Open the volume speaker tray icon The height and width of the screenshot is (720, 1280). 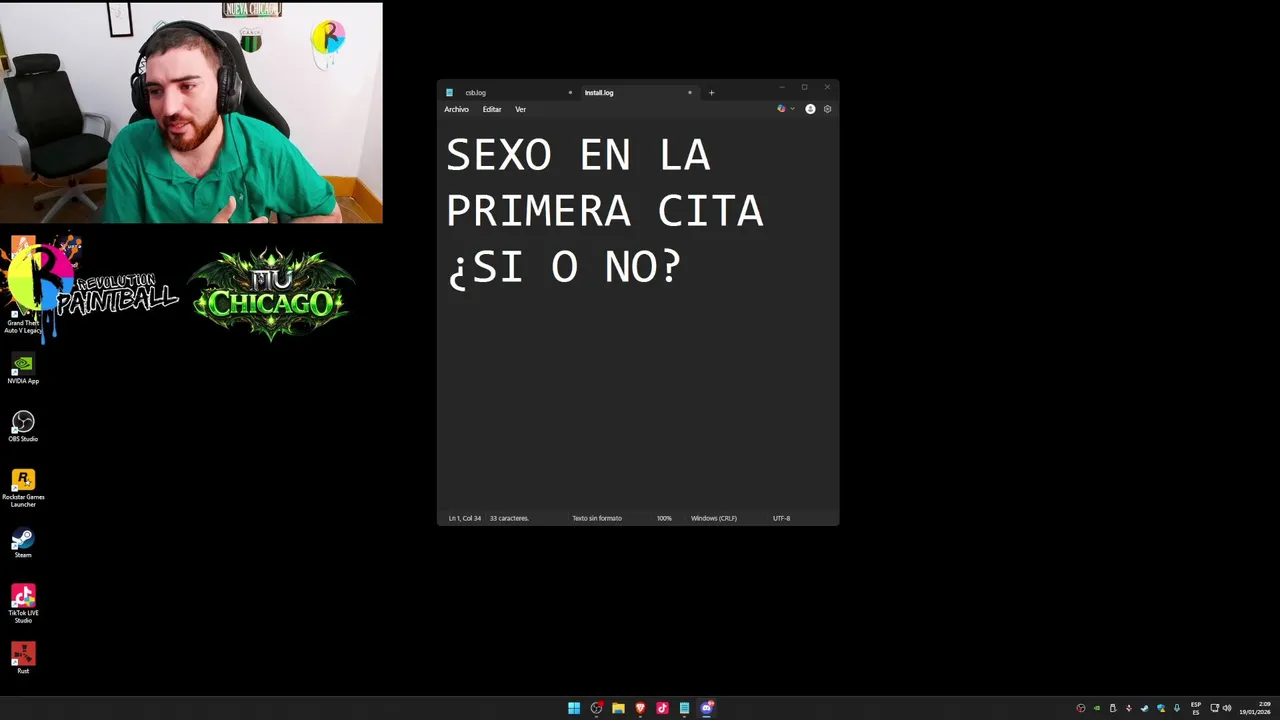point(1227,708)
